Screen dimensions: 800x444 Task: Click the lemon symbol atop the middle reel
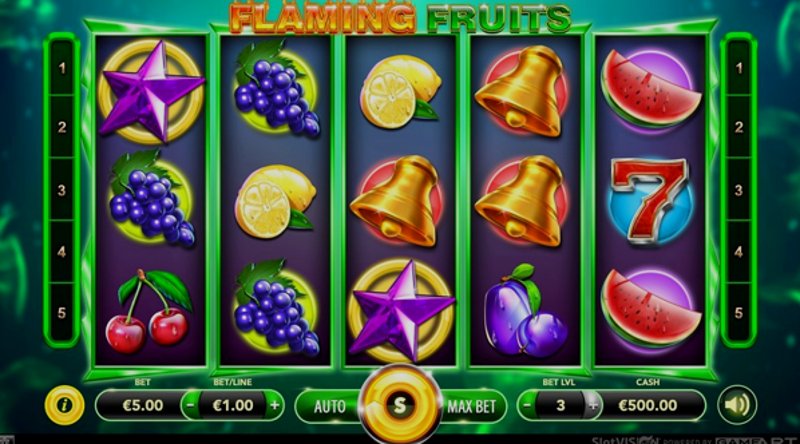399,92
